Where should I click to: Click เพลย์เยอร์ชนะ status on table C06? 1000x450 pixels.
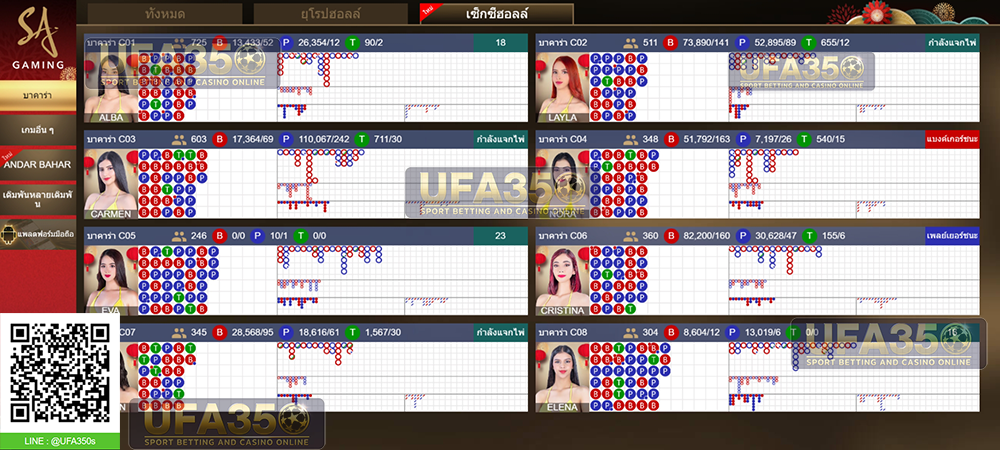click(x=953, y=236)
